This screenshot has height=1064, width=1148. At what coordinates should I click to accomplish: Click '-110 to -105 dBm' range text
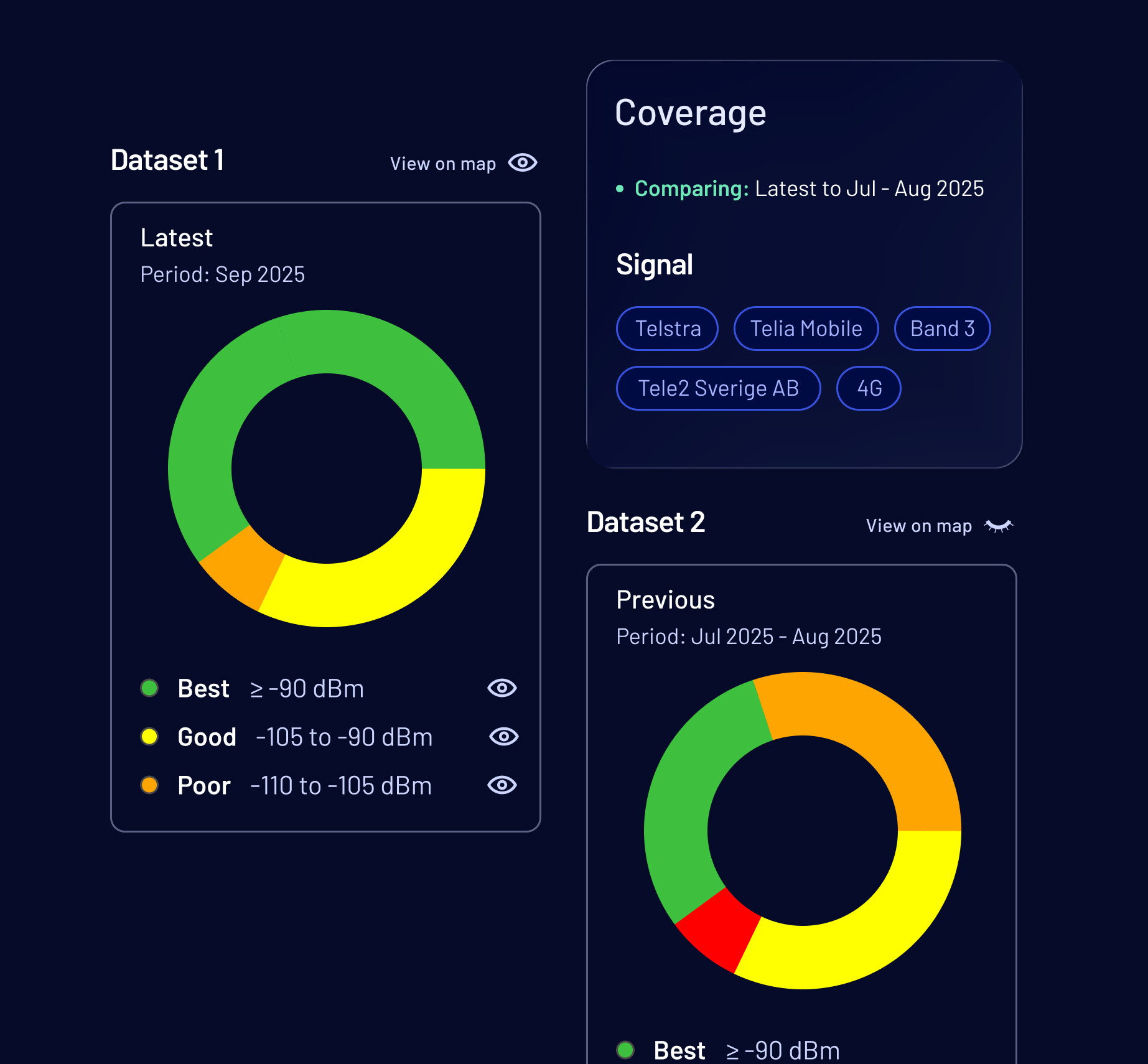click(341, 786)
